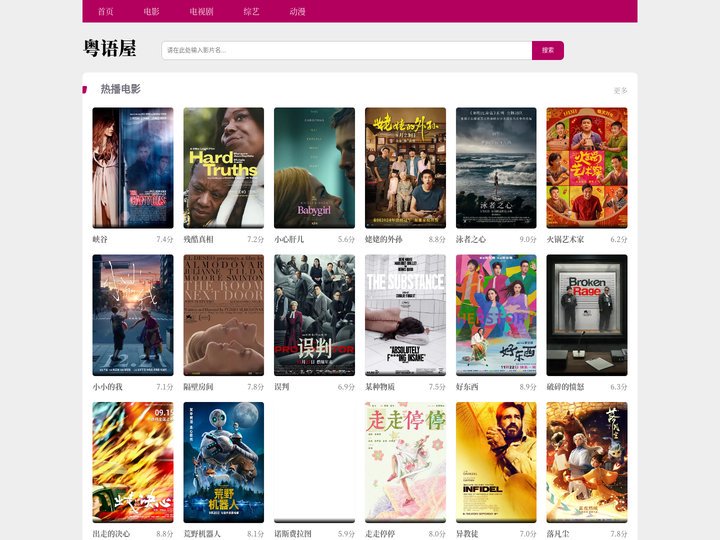Open The Substance poster thumbnail

(x=405, y=315)
